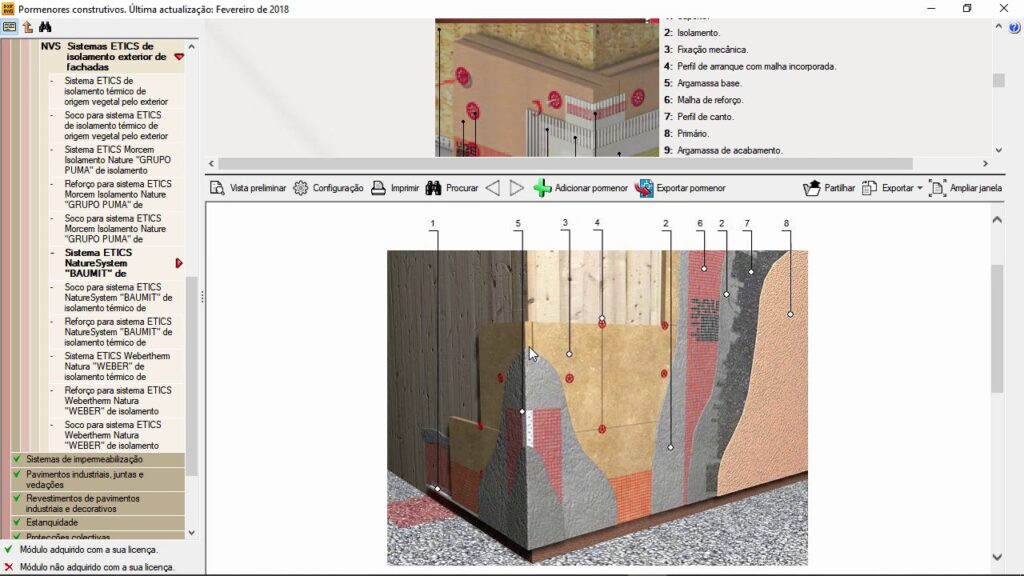Click Adicionar pormenor green plus
Image resolution: width=1024 pixels, height=576 pixels.
(x=581, y=188)
